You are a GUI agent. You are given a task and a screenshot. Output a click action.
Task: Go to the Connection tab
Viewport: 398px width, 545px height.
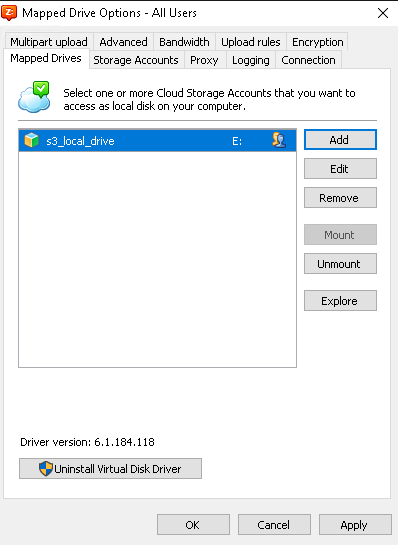pyautogui.click(x=308, y=60)
